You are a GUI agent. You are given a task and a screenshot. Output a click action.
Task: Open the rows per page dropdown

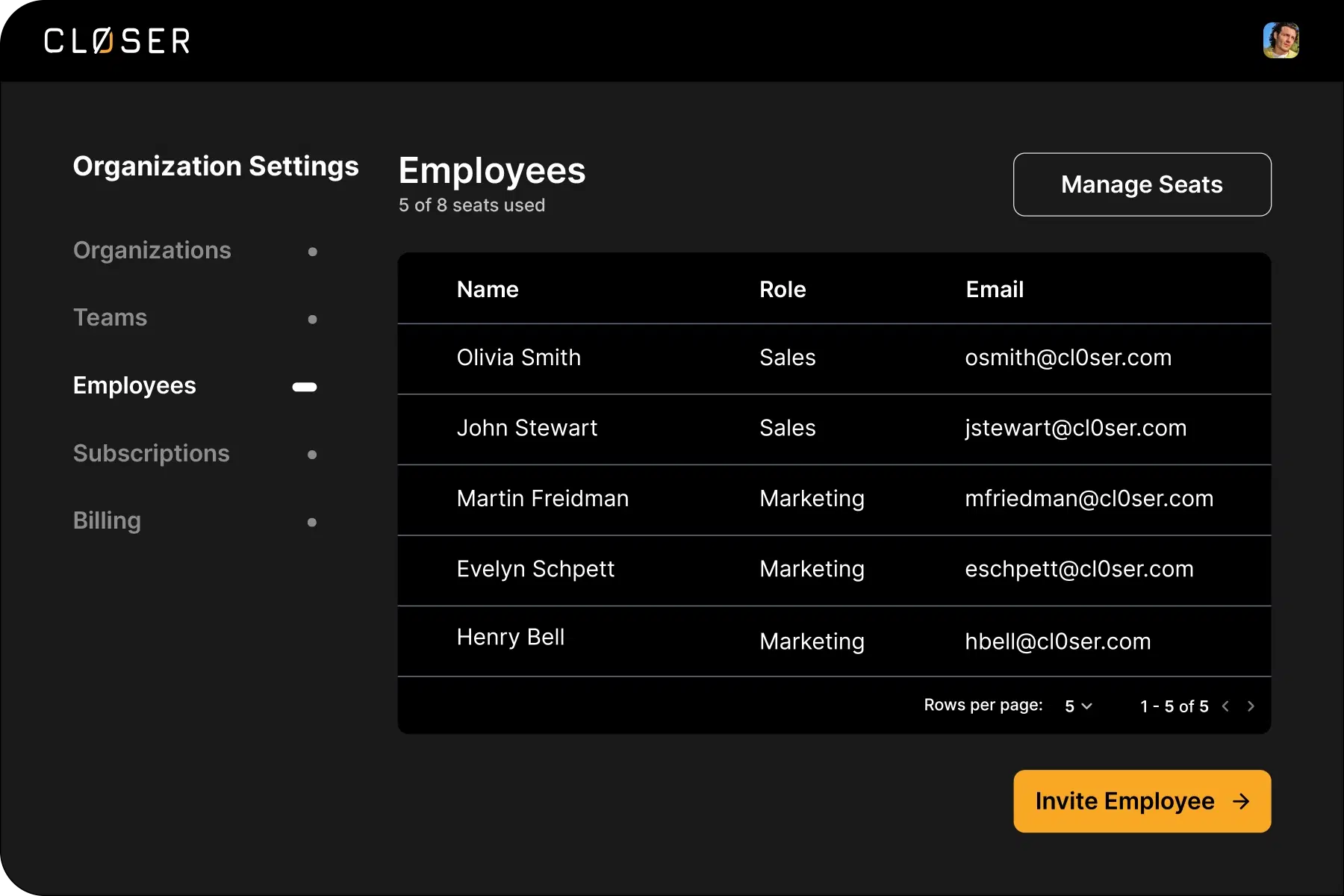point(1078,706)
